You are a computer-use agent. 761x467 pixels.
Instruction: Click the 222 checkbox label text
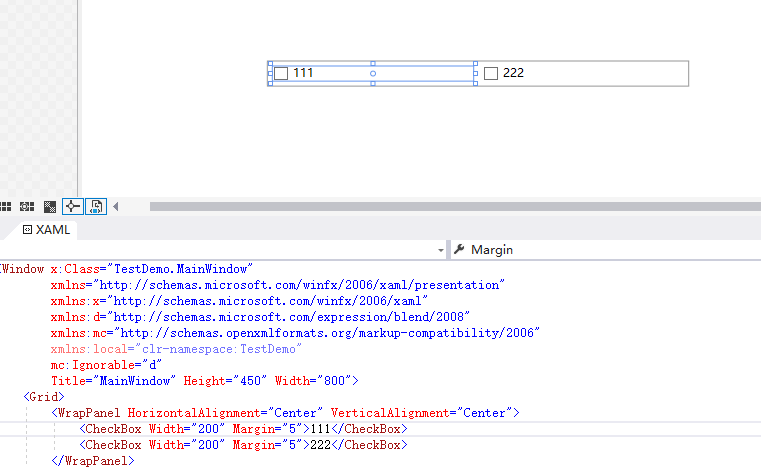[x=513, y=73]
